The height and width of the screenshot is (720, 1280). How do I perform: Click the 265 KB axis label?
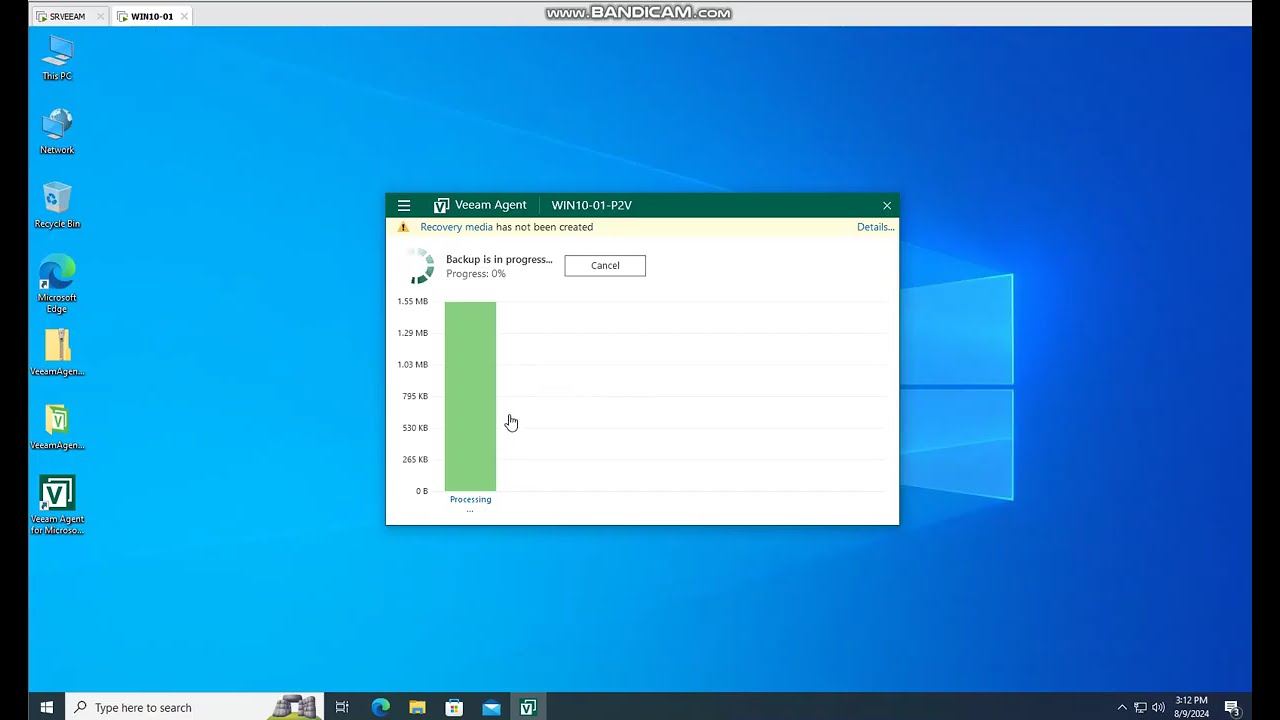tap(415, 459)
